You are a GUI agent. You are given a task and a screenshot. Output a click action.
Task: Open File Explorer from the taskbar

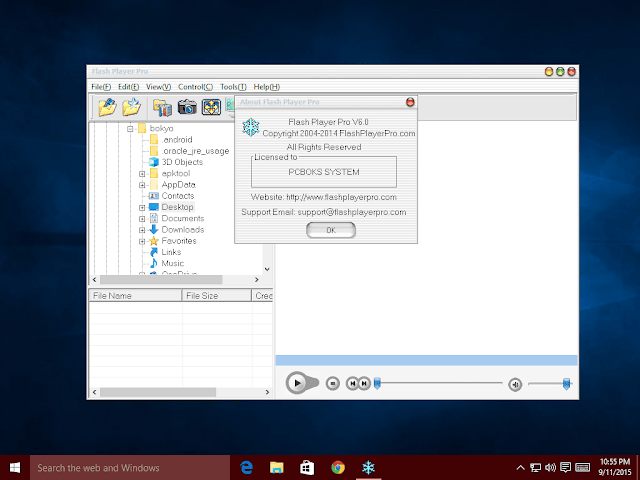click(277, 467)
